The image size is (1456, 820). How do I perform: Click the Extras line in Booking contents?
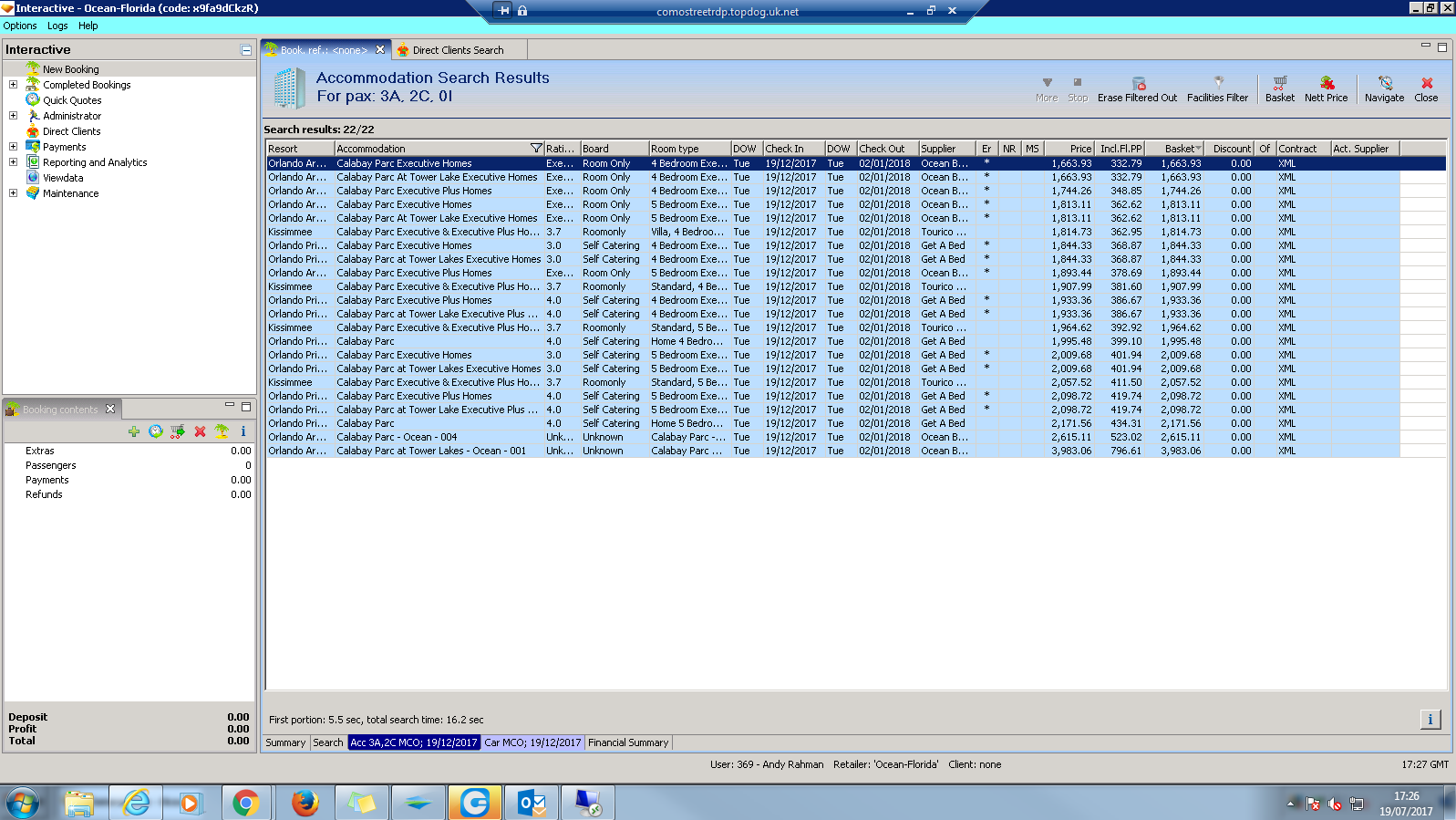[129, 451]
